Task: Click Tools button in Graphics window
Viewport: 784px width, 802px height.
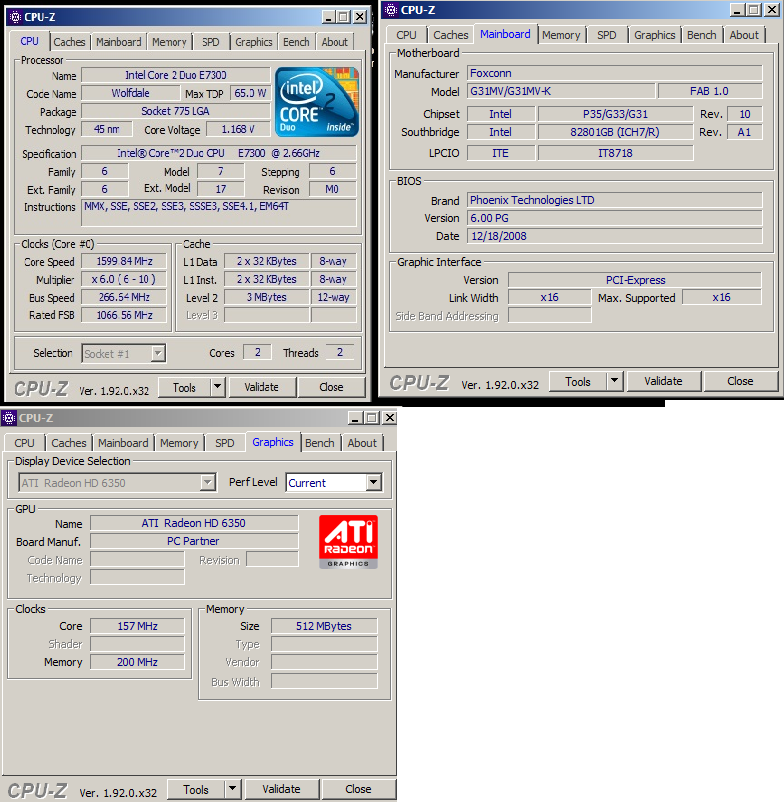Action: (196, 789)
